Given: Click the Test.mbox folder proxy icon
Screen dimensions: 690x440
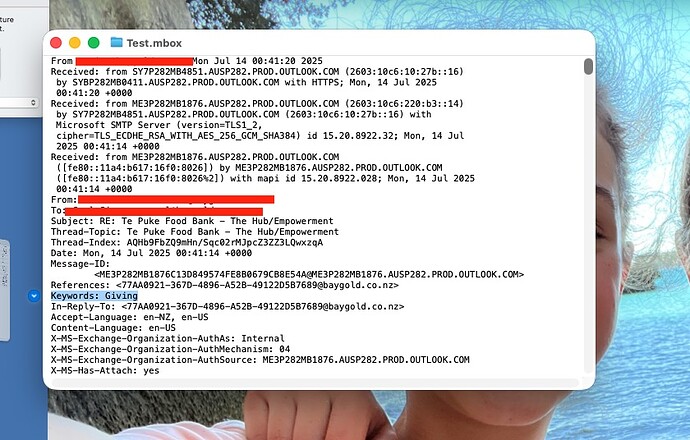Looking at the screenshot, I should coord(116,42).
